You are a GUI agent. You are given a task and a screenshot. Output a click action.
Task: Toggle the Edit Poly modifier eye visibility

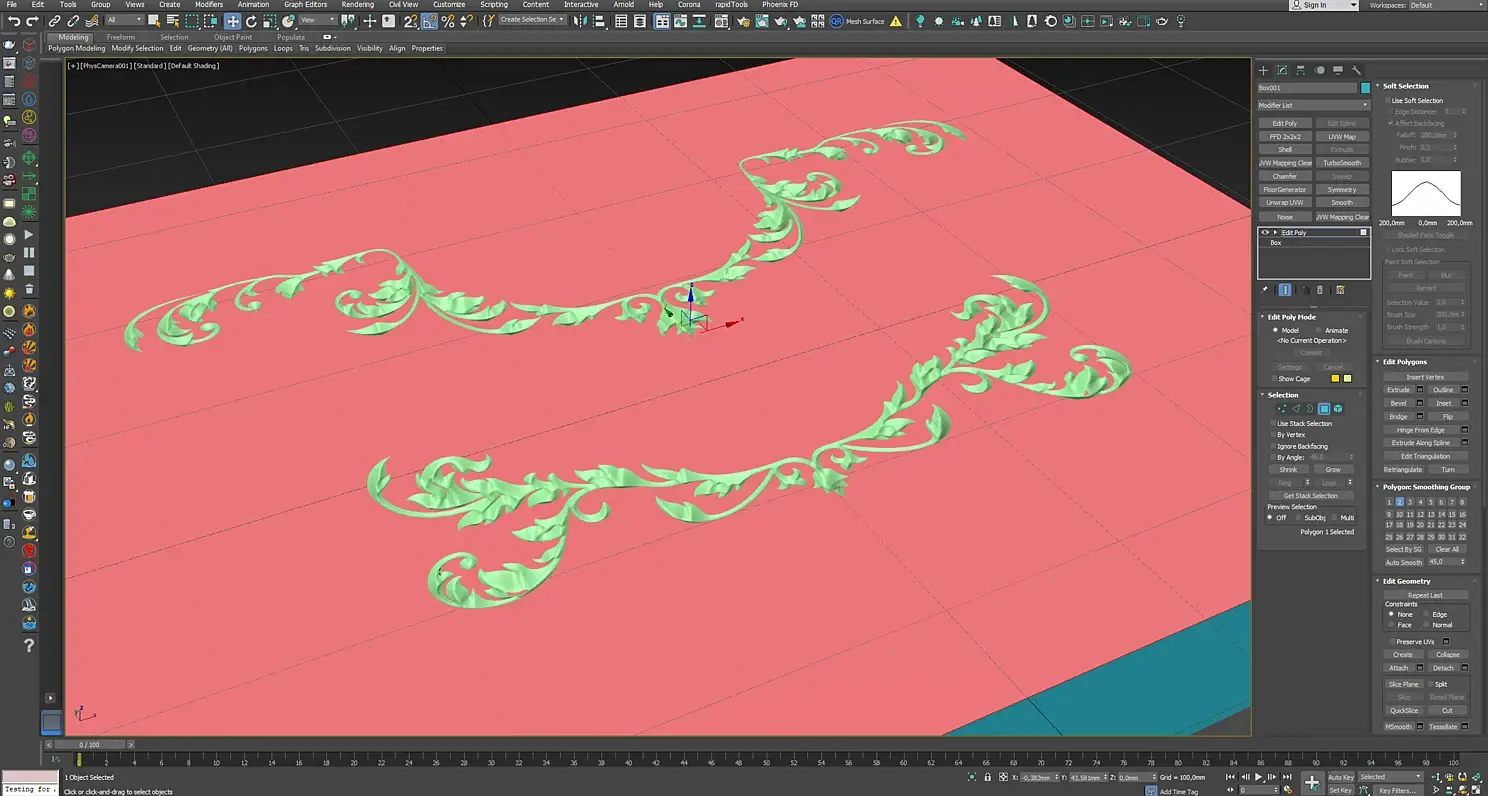click(x=1265, y=232)
